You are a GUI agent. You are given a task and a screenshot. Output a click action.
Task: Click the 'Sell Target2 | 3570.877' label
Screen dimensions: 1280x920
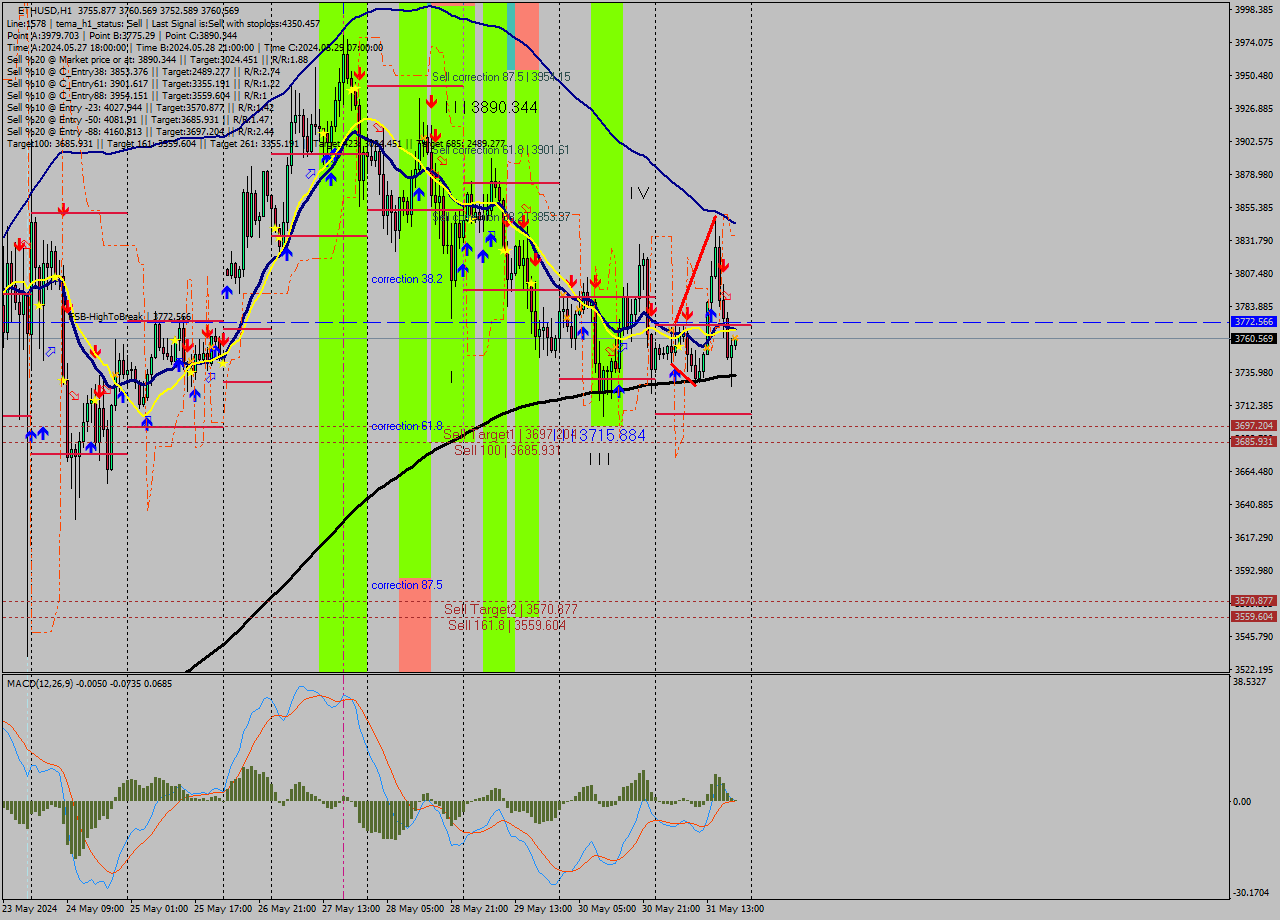511,609
